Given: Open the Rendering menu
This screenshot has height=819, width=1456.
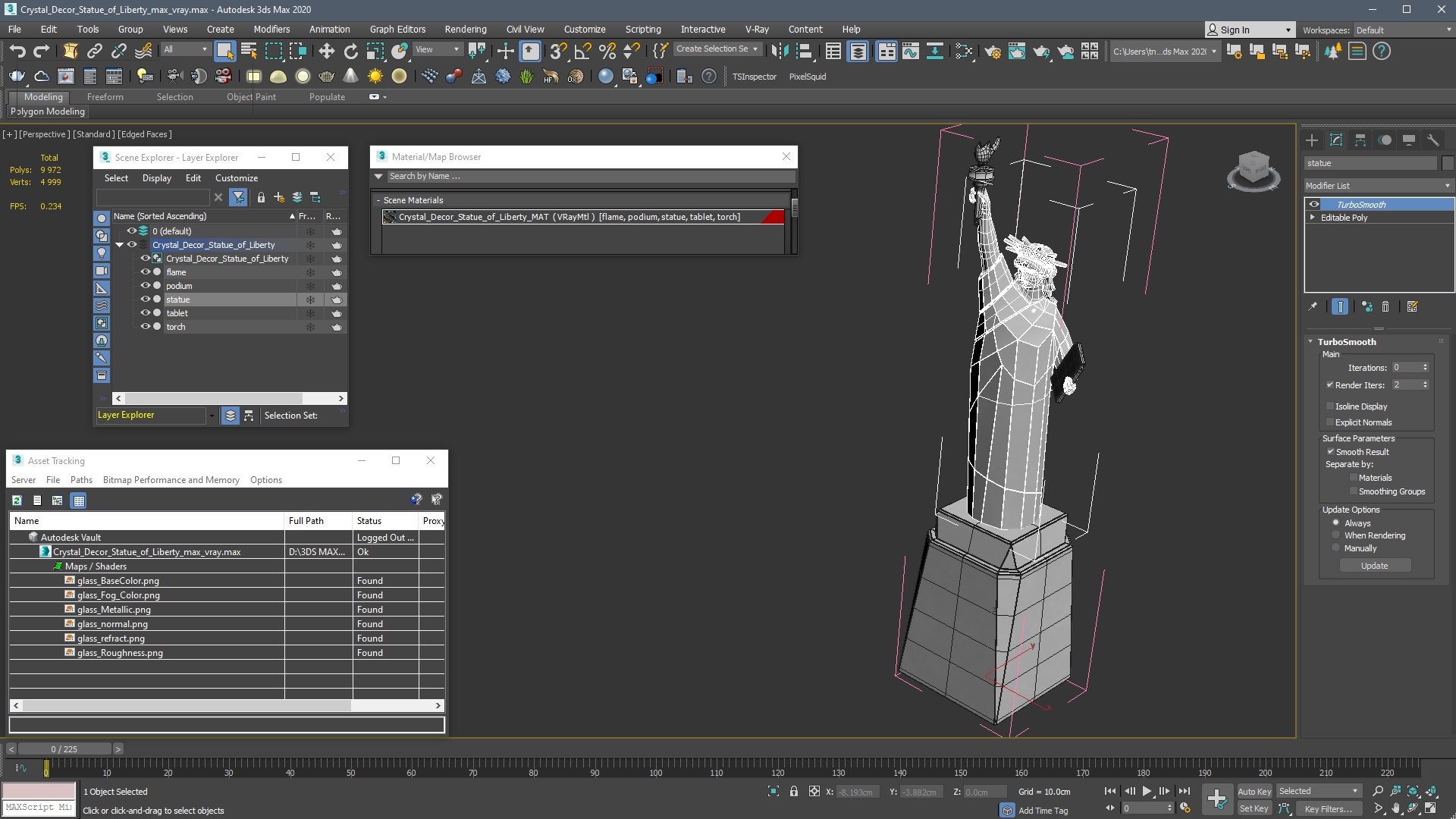Looking at the screenshot, I should pyautogui.click(x=466, y=30).
